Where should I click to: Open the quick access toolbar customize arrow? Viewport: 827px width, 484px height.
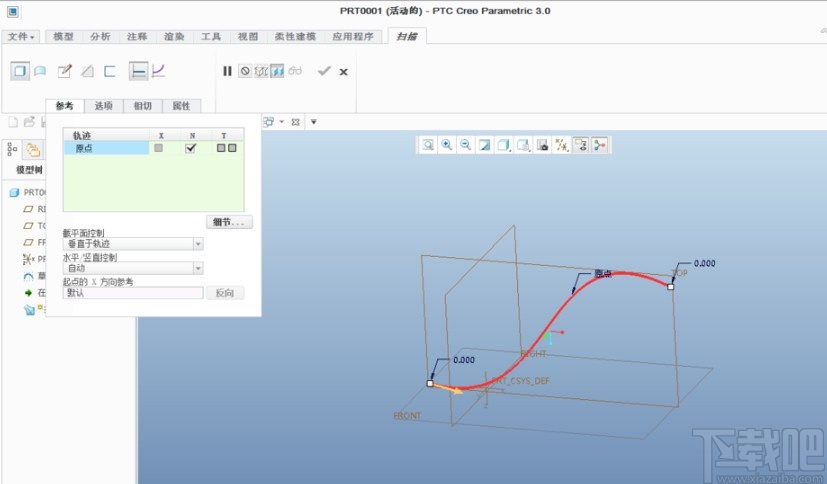pyautogui.click(x=314, y=122)
